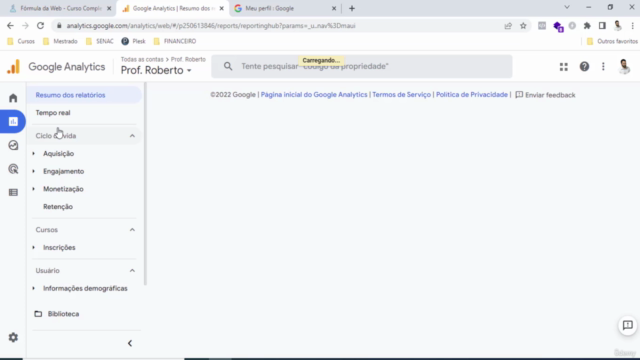Open the FINANCEIRO bookmarks folder
640x360 pixels.
pos(175,41)
